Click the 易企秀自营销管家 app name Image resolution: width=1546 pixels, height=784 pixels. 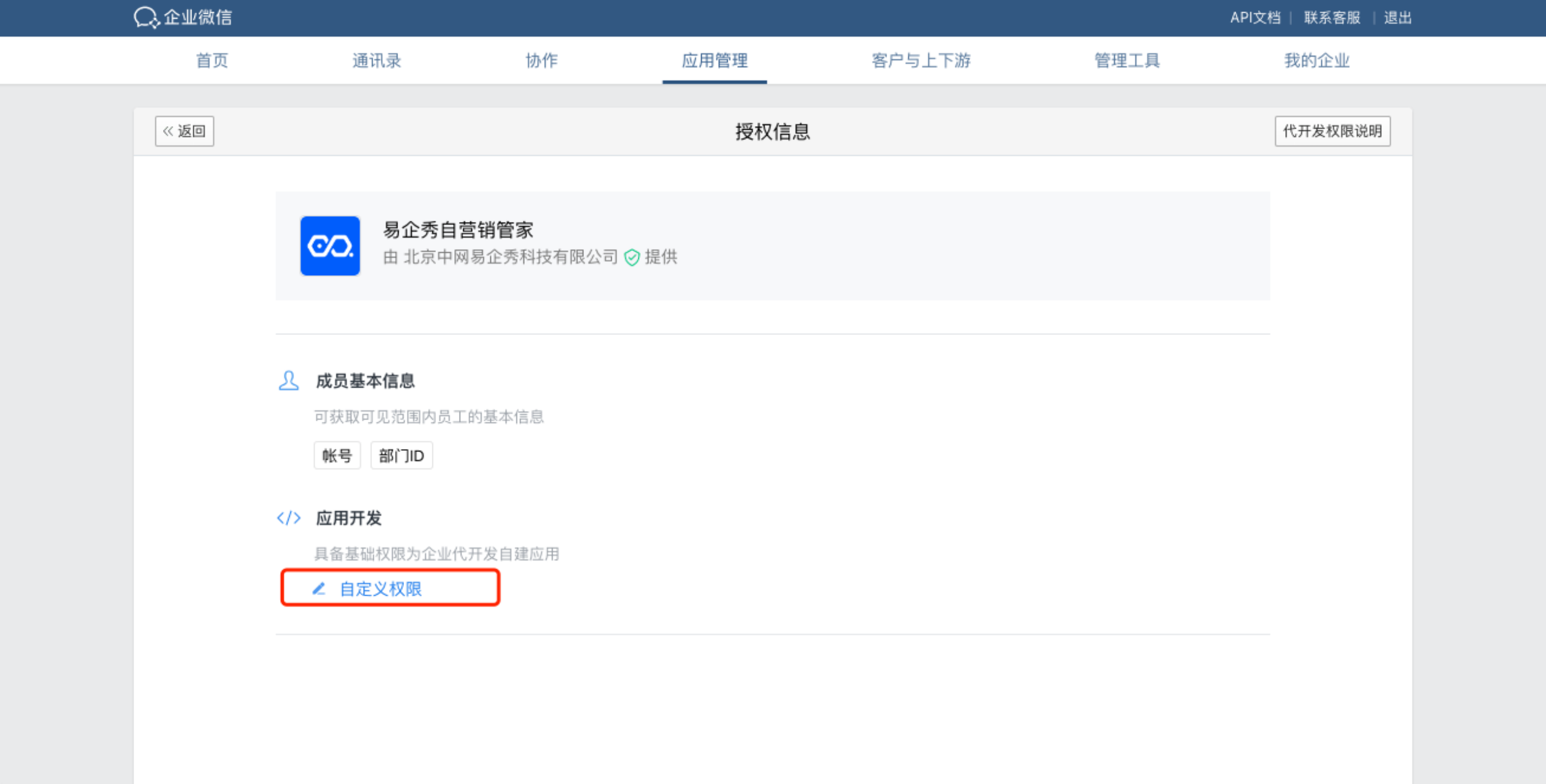point(458,229)
